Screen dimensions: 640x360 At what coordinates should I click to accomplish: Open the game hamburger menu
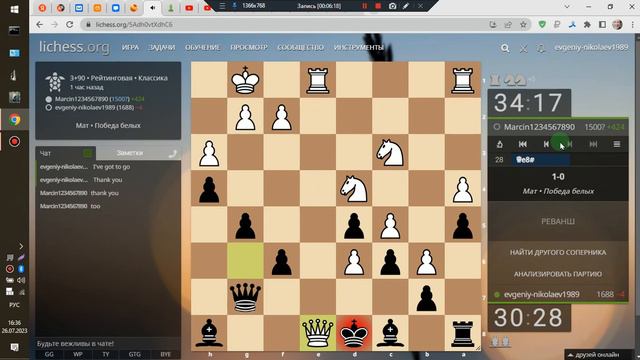click(x=617, y=144)
